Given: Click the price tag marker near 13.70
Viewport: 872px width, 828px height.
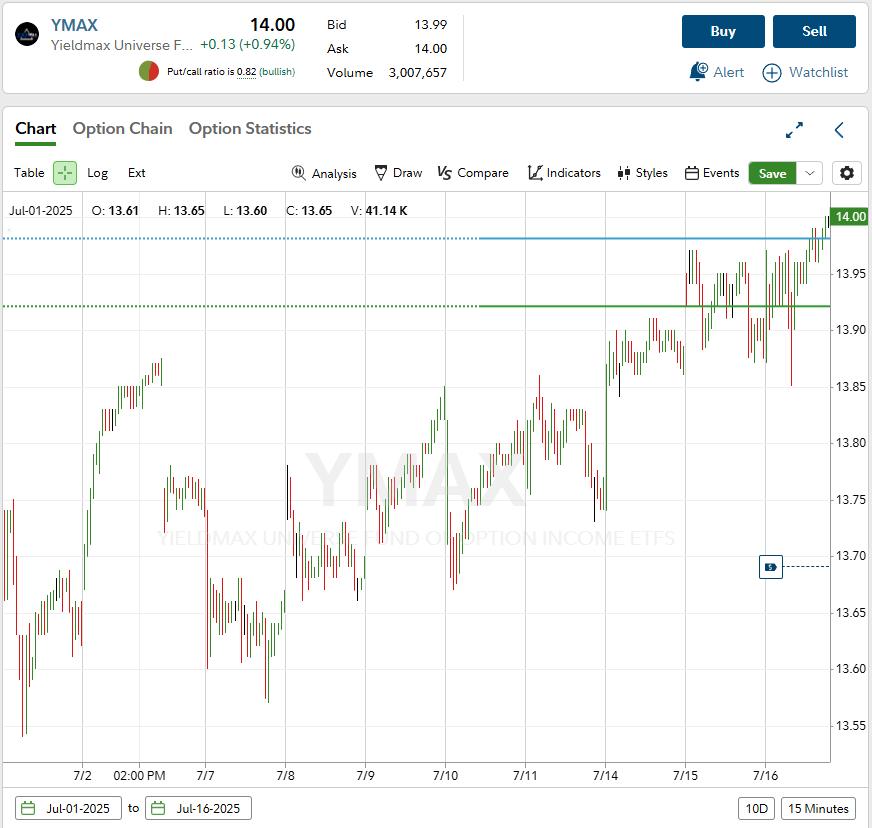Looking at the screenshot, I should 771,567.
